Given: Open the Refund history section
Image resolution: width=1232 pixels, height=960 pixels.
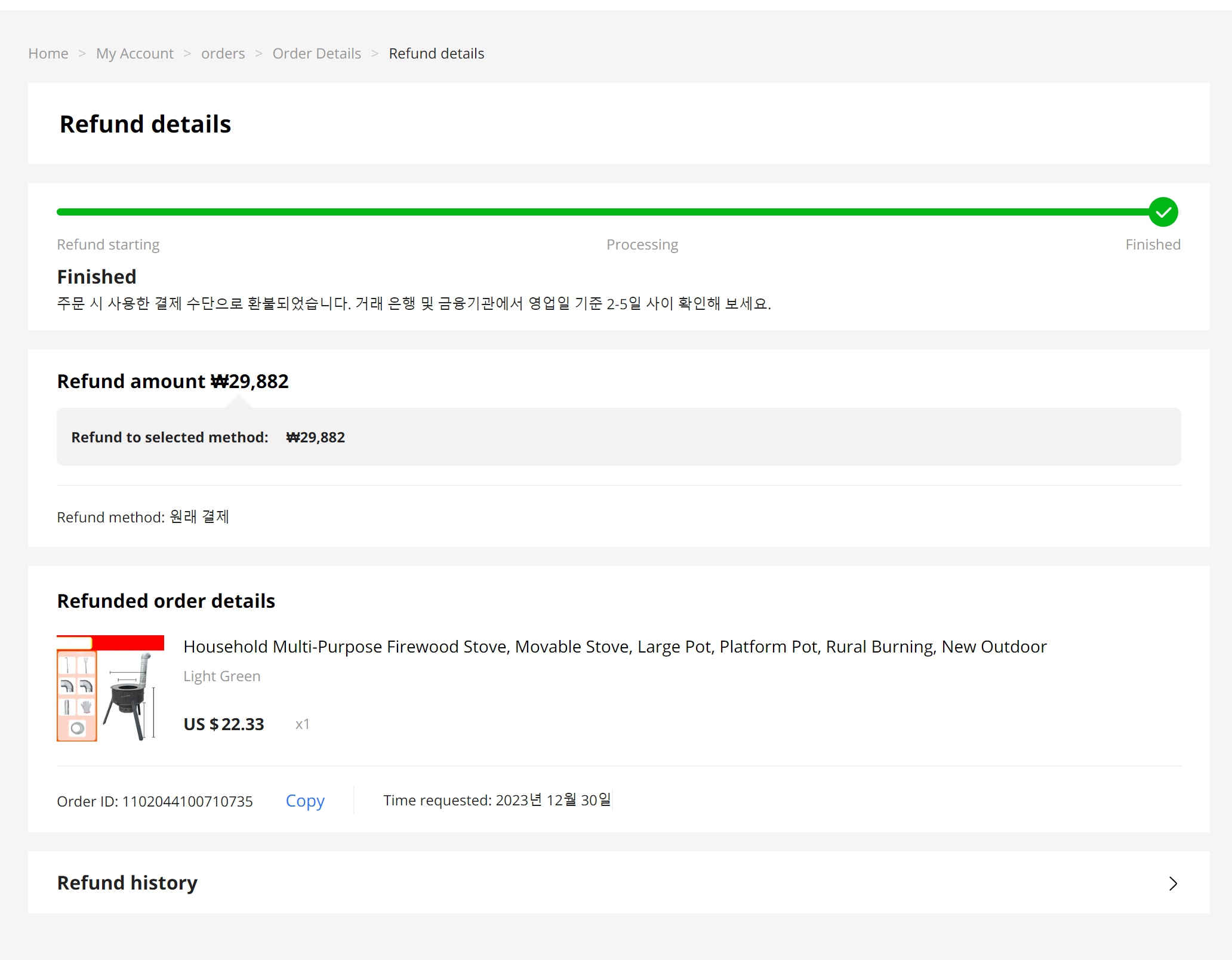Looking at the screenshot, I should click(x=127, y=883).
